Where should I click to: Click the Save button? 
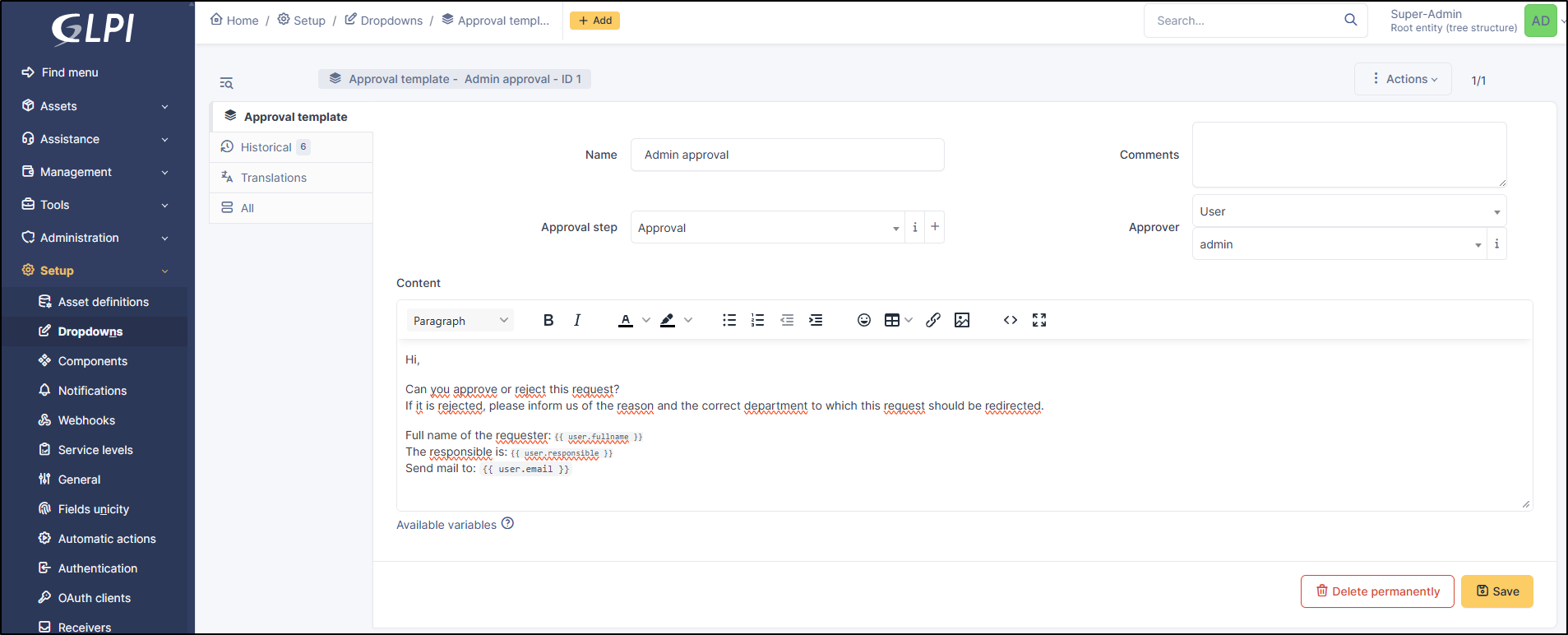tap(1496, 591)
